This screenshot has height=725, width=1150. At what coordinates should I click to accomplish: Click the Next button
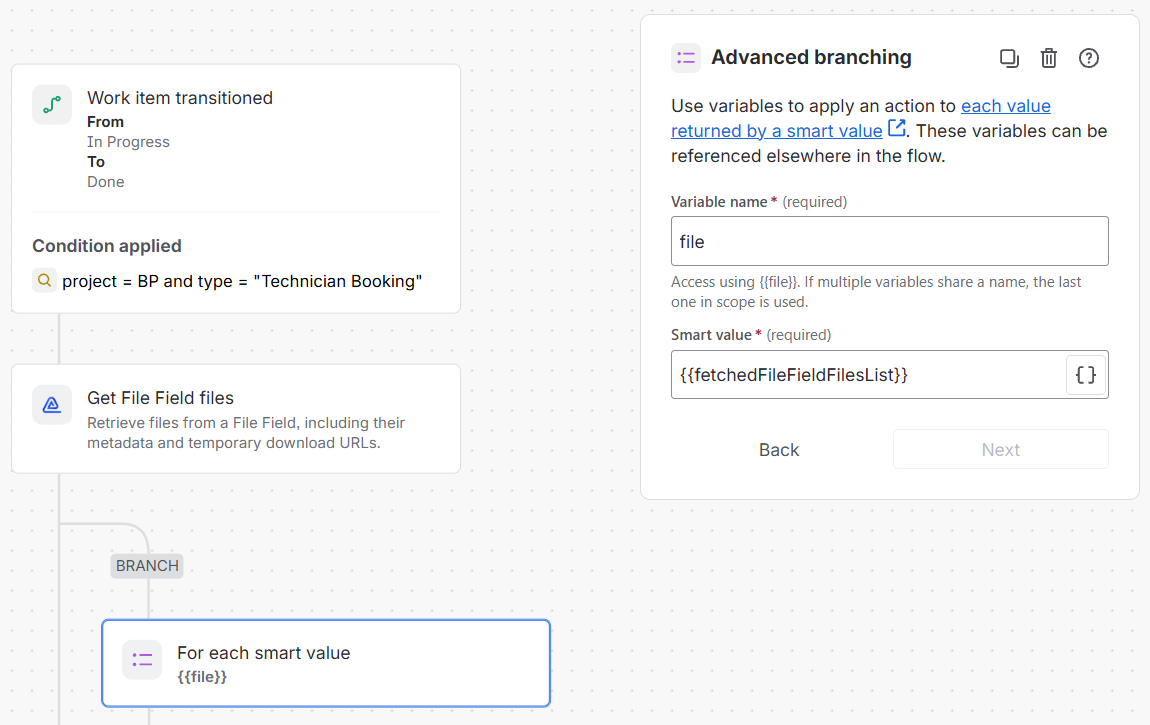pos(1000,449)
